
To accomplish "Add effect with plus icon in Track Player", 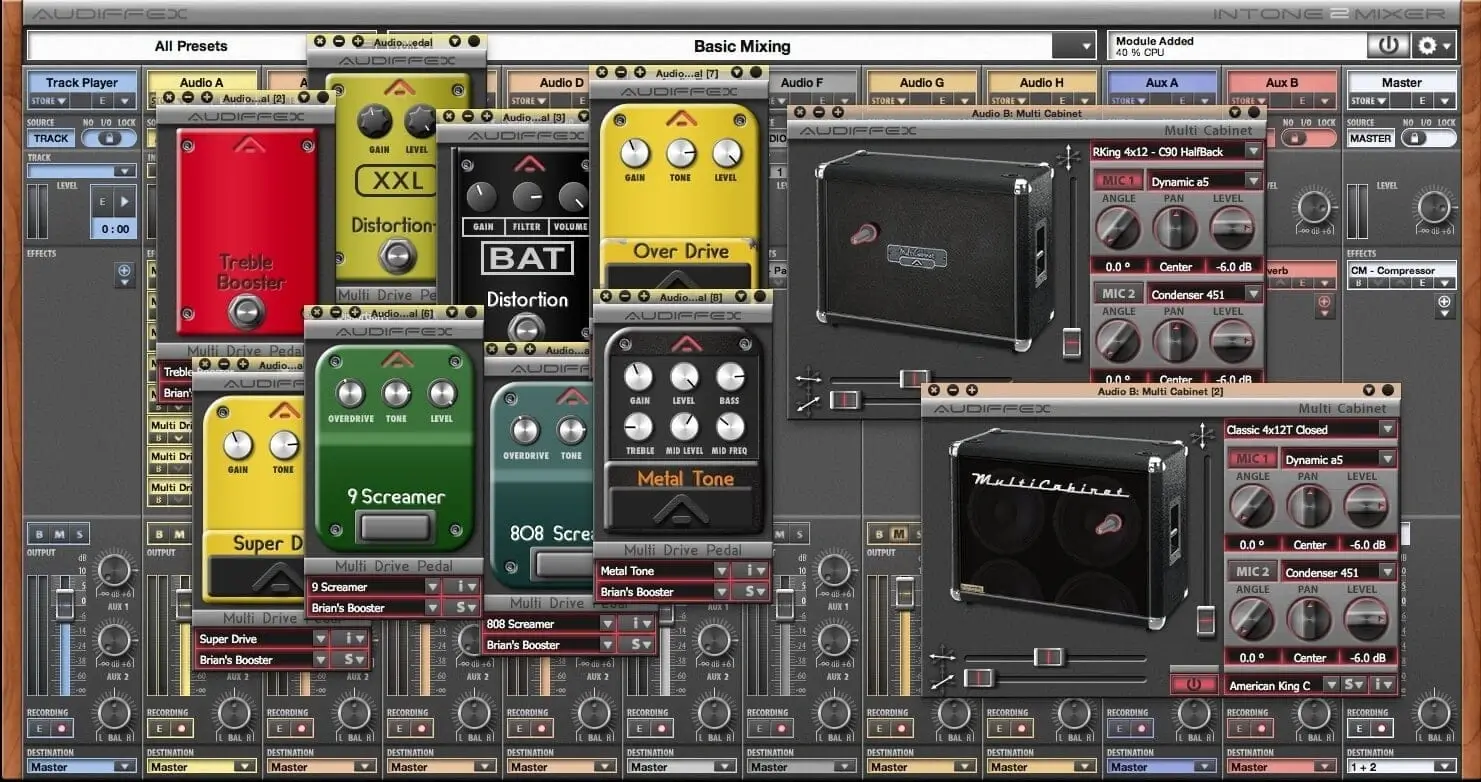I will click(x=124, y=270).
